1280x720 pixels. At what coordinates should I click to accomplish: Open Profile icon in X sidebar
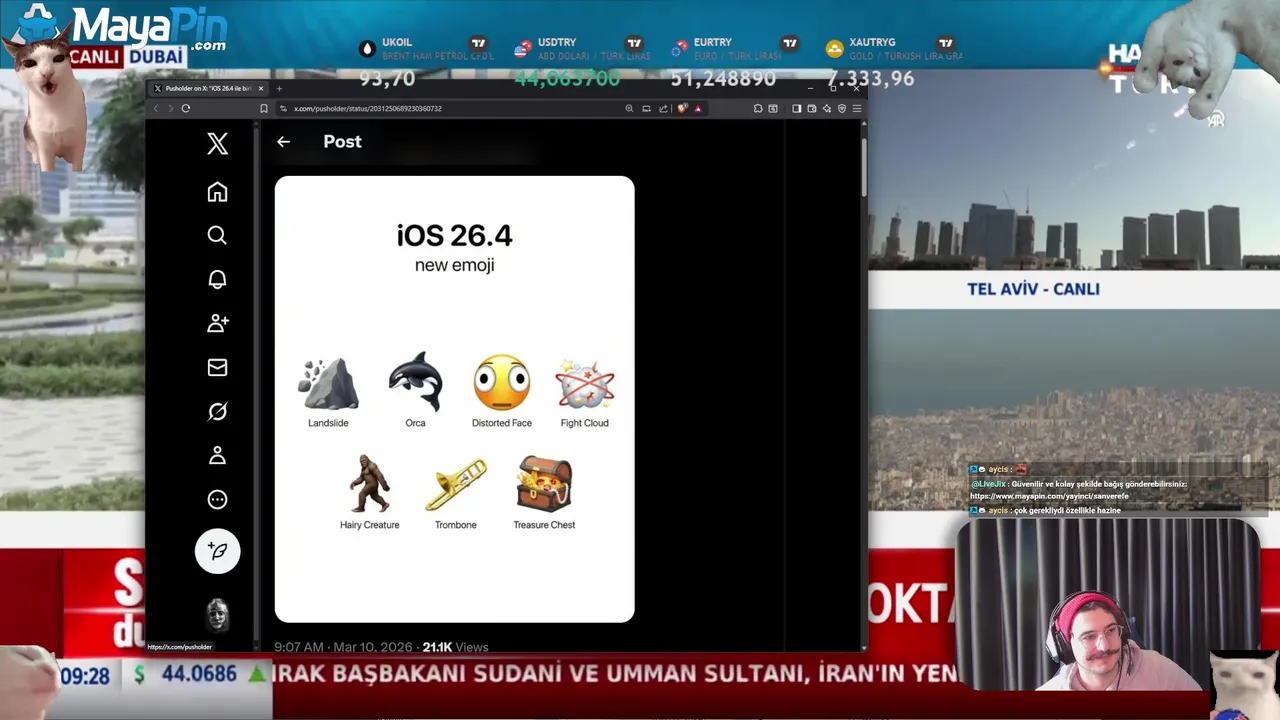(217, 455)
